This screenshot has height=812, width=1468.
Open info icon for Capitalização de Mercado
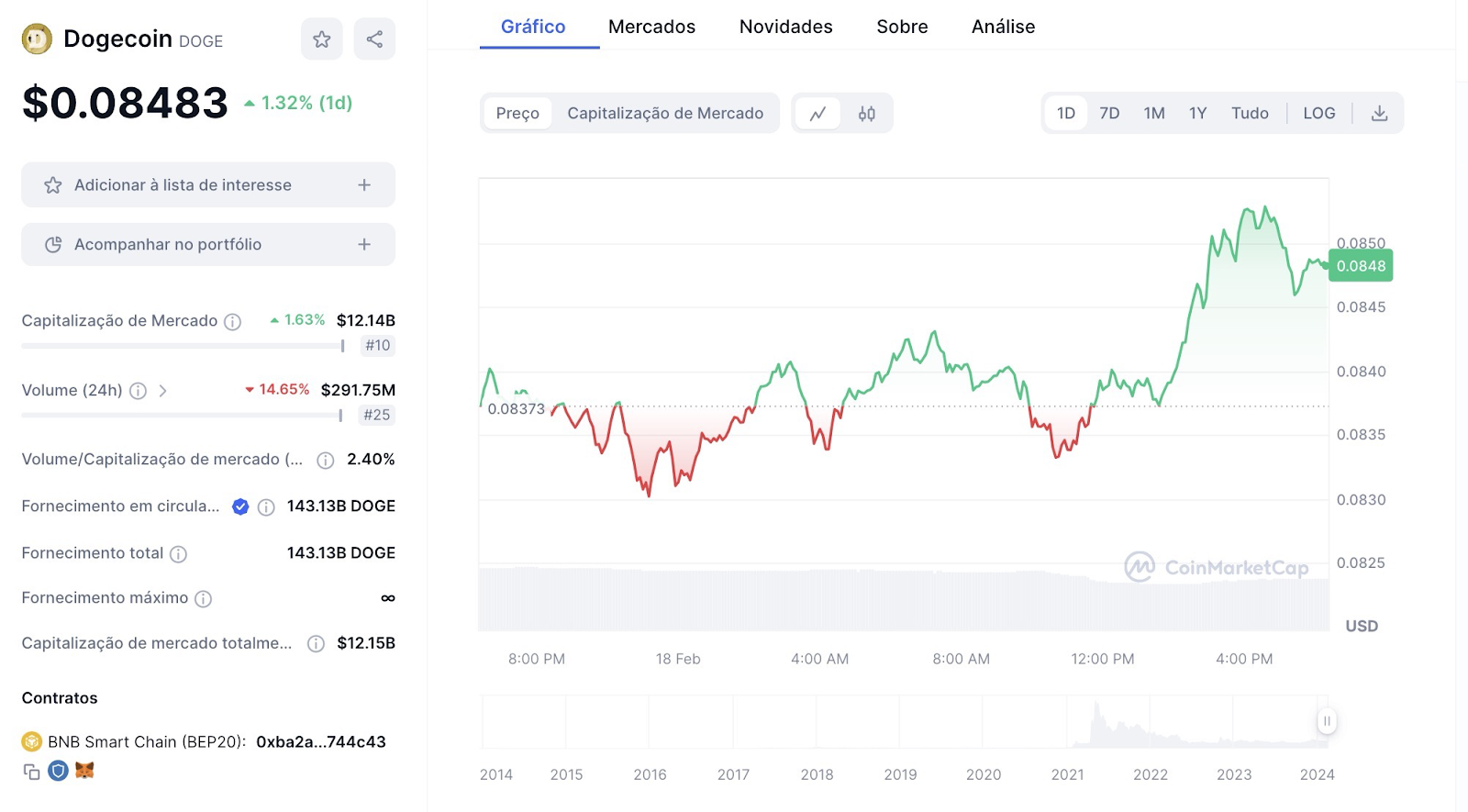coord(233,321)
